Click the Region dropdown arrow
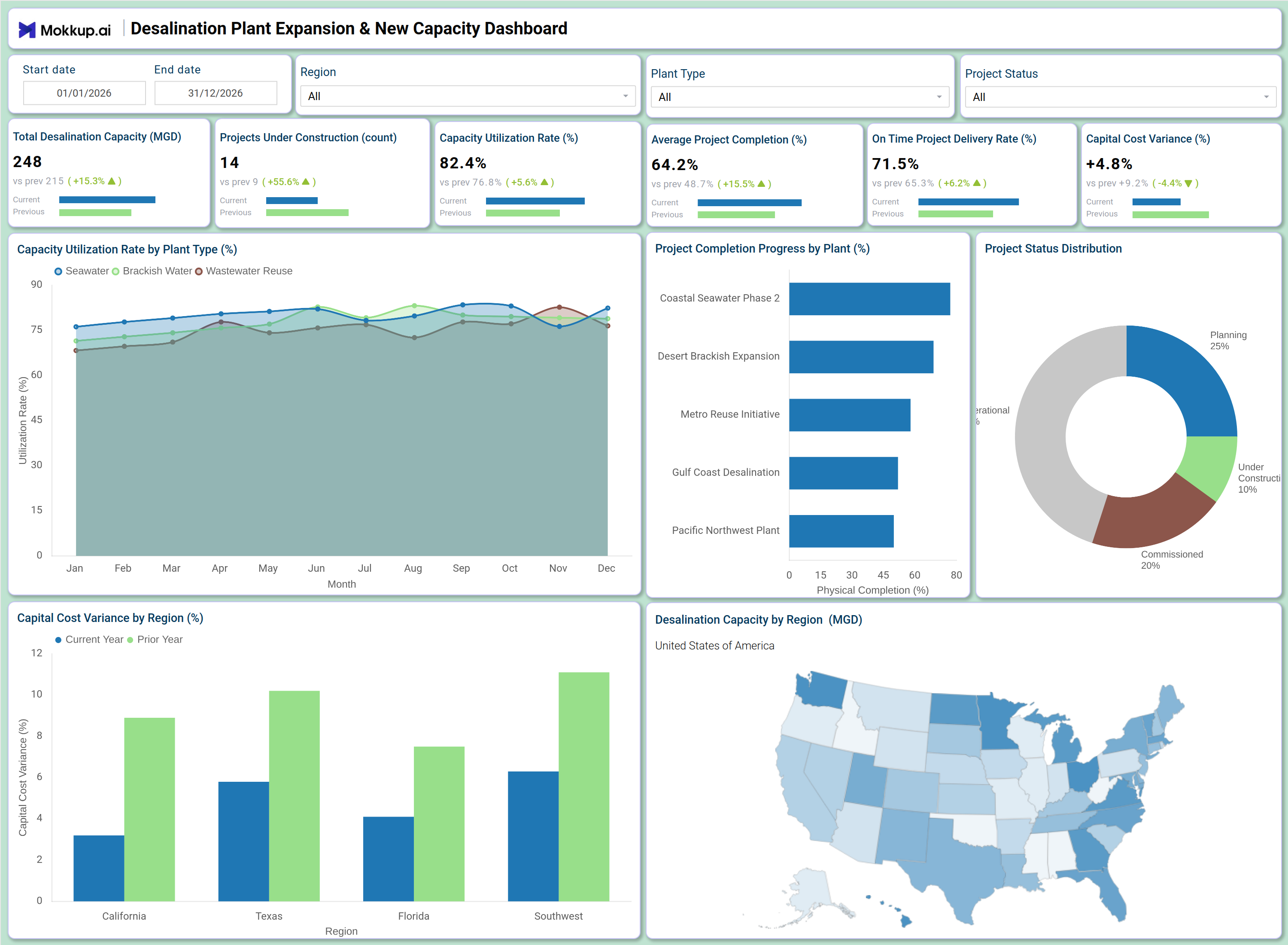This screenshot has height=945, width=1288. tap(626, 96)
